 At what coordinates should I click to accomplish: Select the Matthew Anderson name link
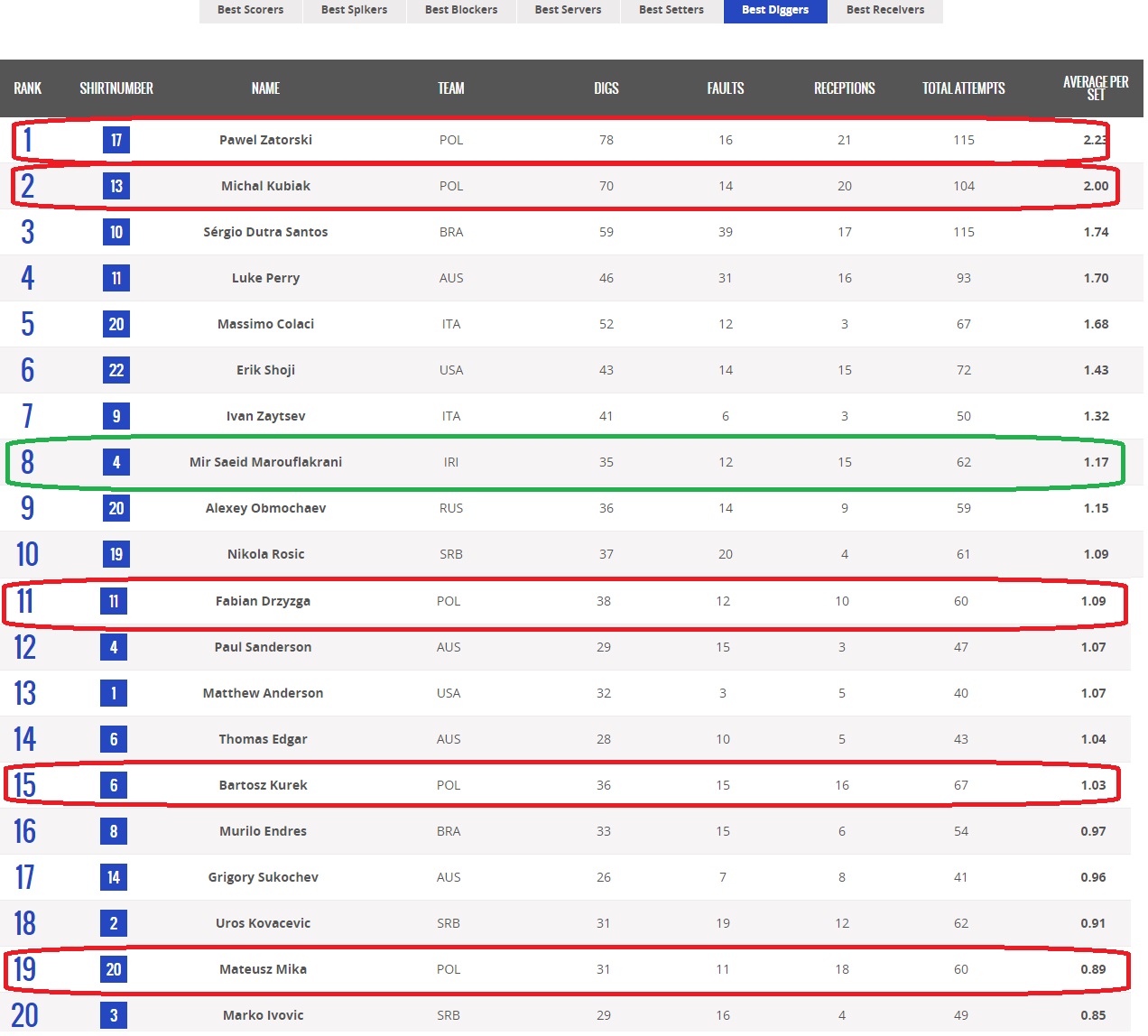click(263, 693)
